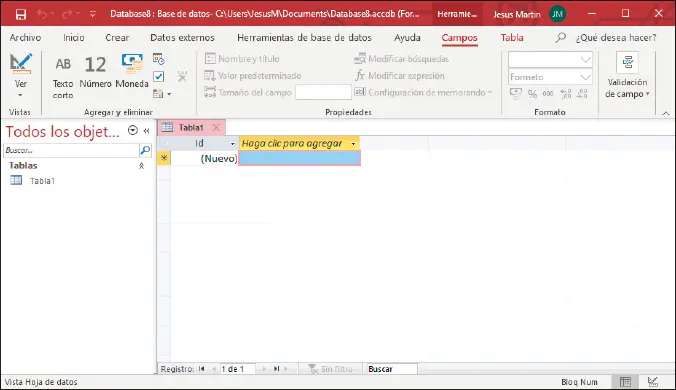Apply currency format icon
Image resolution: width=676 pixels, height=390 pixels.
tap(516, 93)
